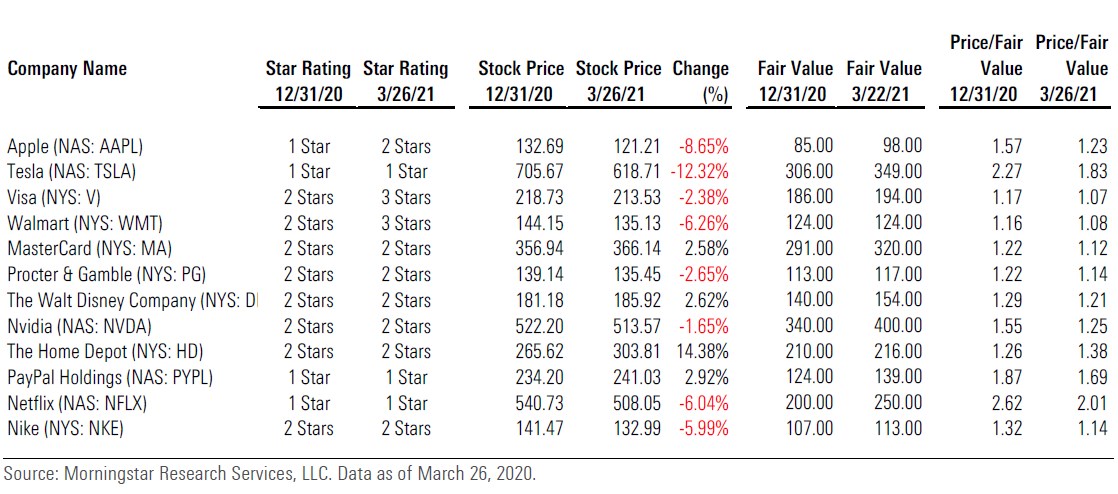Click the Netflix (NAS: NFLX) company name

[74, 403]
